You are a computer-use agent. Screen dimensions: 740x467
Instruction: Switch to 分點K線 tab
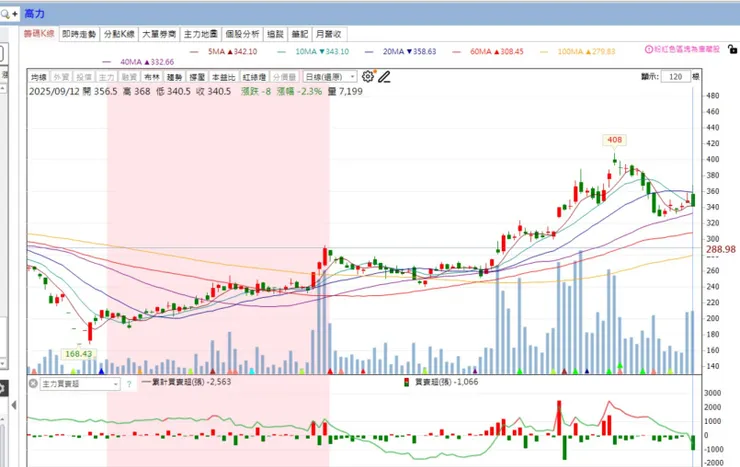[x=119, y=34]
